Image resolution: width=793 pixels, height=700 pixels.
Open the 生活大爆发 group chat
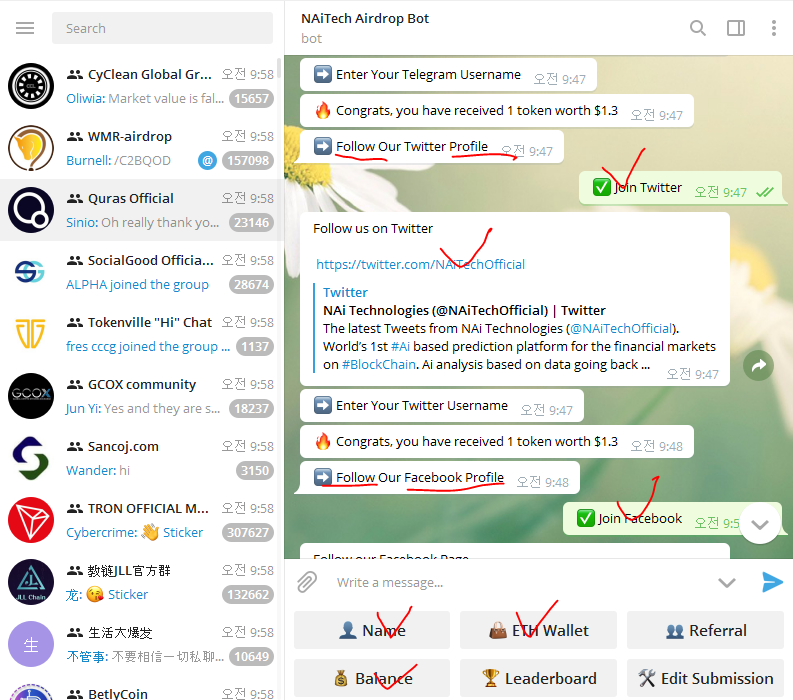pos(142,644)
